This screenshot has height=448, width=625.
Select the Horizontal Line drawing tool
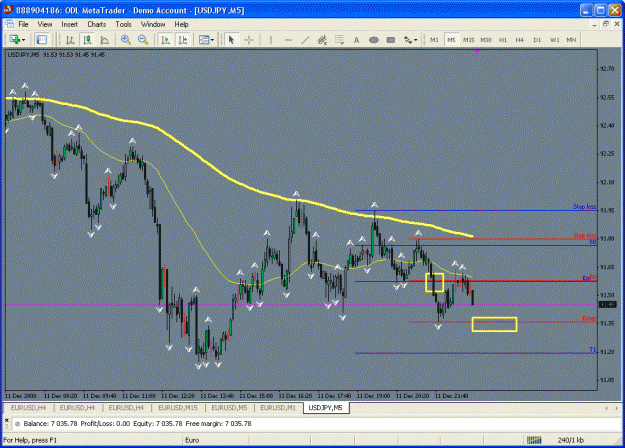(288, 39)
